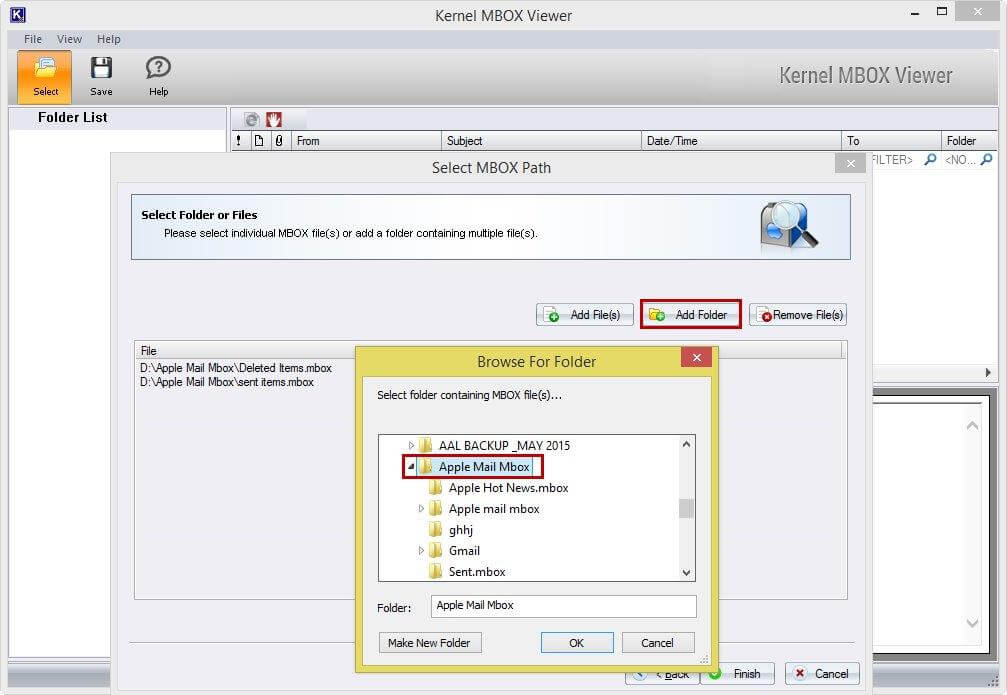Click search magnifier beside FILTER field
The width and height of the screenshot is (1007, 695).
click(930, 159)
